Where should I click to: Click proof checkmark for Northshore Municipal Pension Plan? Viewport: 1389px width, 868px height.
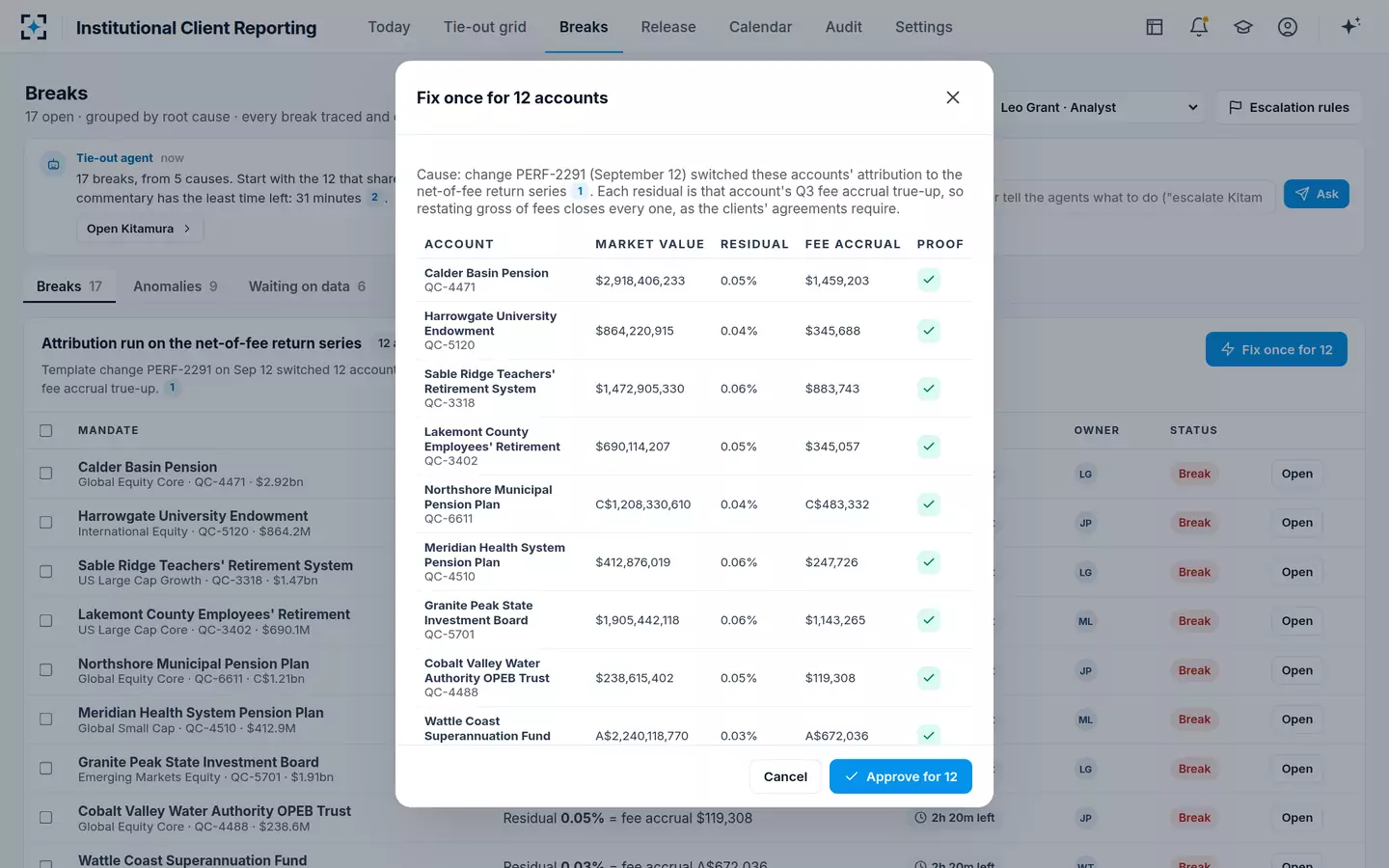point(929,504)
